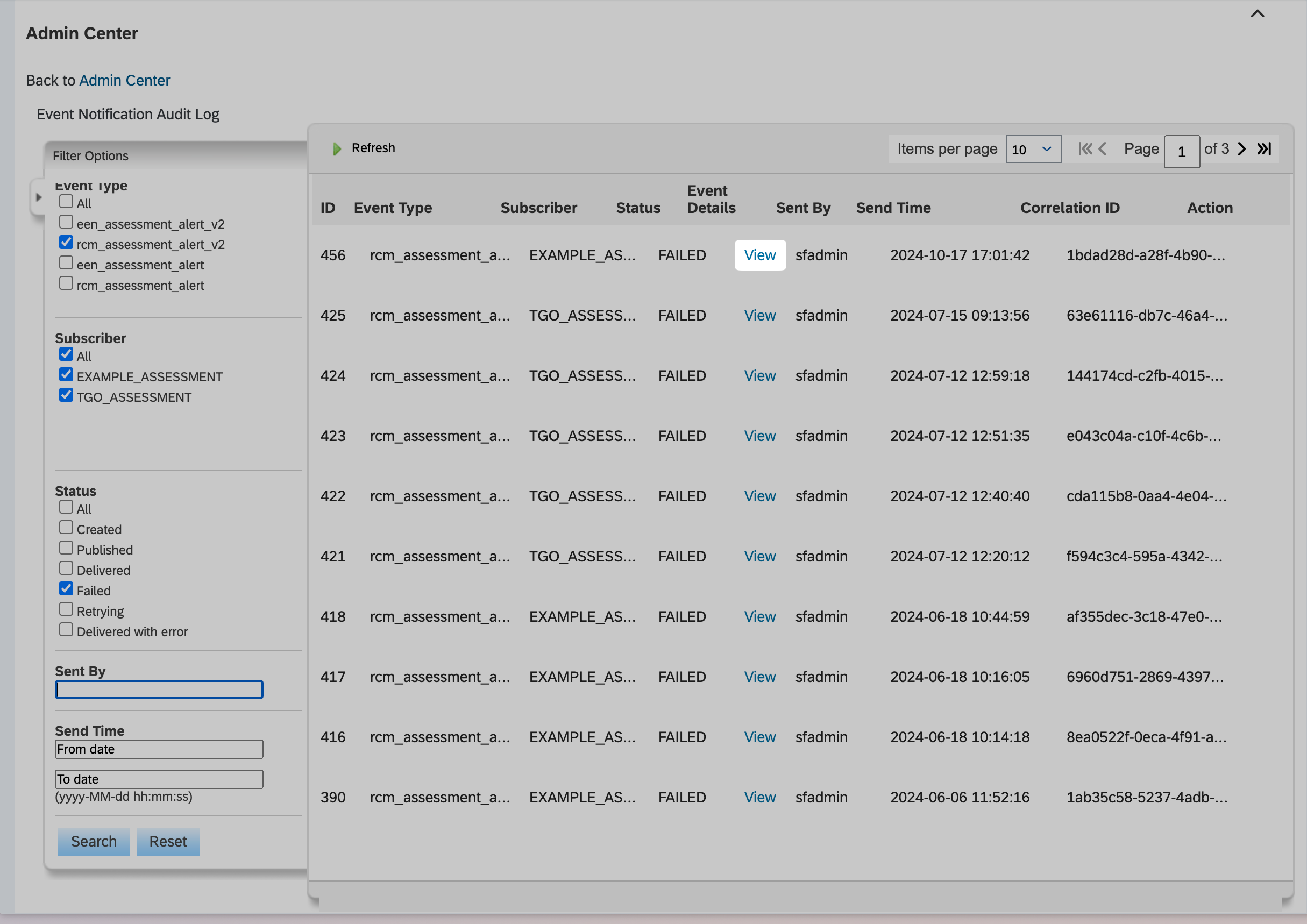1307x924 pixels.
Task: Uncheck the Failed status filter
Action: 66,589
